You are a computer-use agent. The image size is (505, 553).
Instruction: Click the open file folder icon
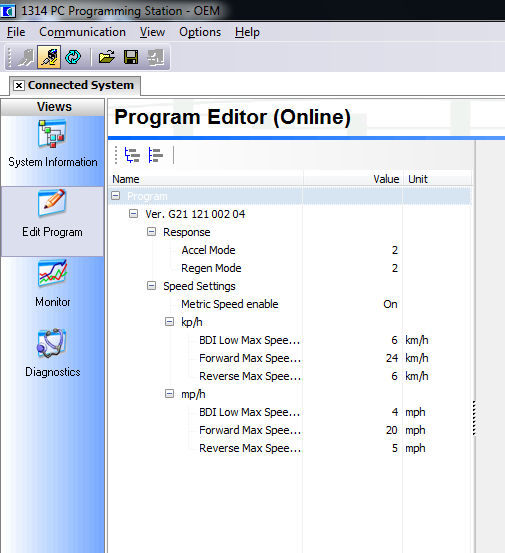click(107, 57)
